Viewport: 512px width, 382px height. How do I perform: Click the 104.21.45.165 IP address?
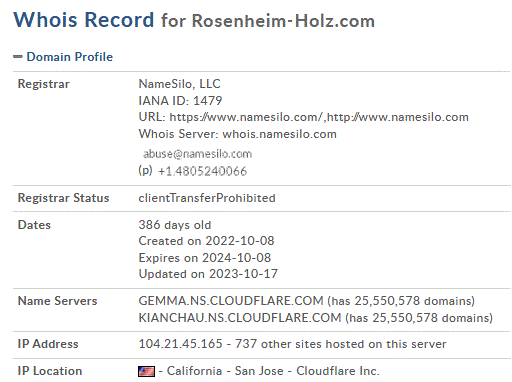pos(180,344)
